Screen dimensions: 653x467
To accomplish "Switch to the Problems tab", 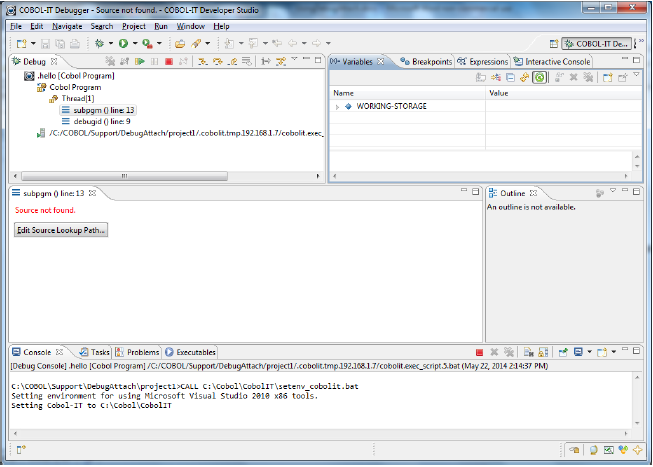I will tap(137, 352).
